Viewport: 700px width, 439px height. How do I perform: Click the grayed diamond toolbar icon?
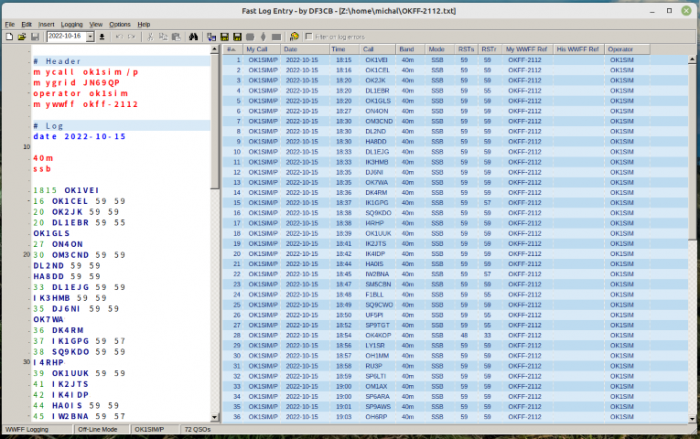[263, 37]
